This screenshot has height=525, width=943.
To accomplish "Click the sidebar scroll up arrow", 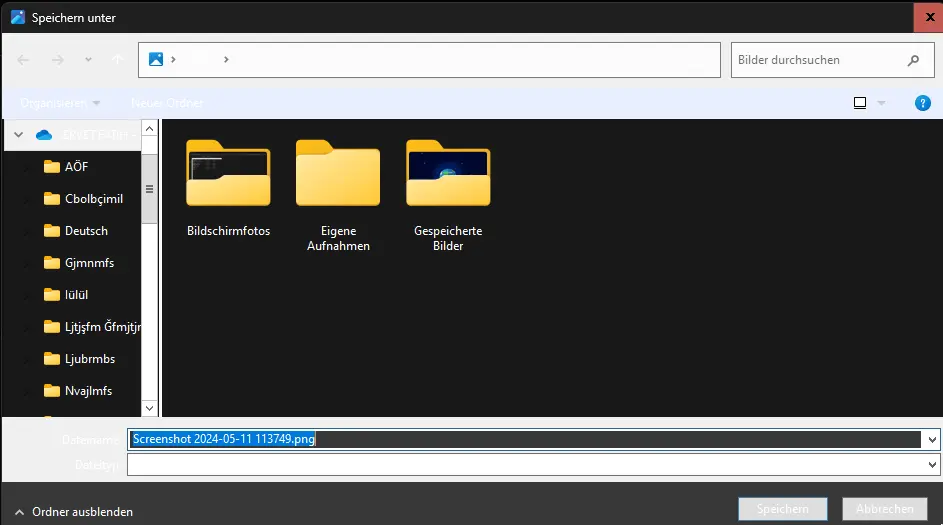I will 150,129.
